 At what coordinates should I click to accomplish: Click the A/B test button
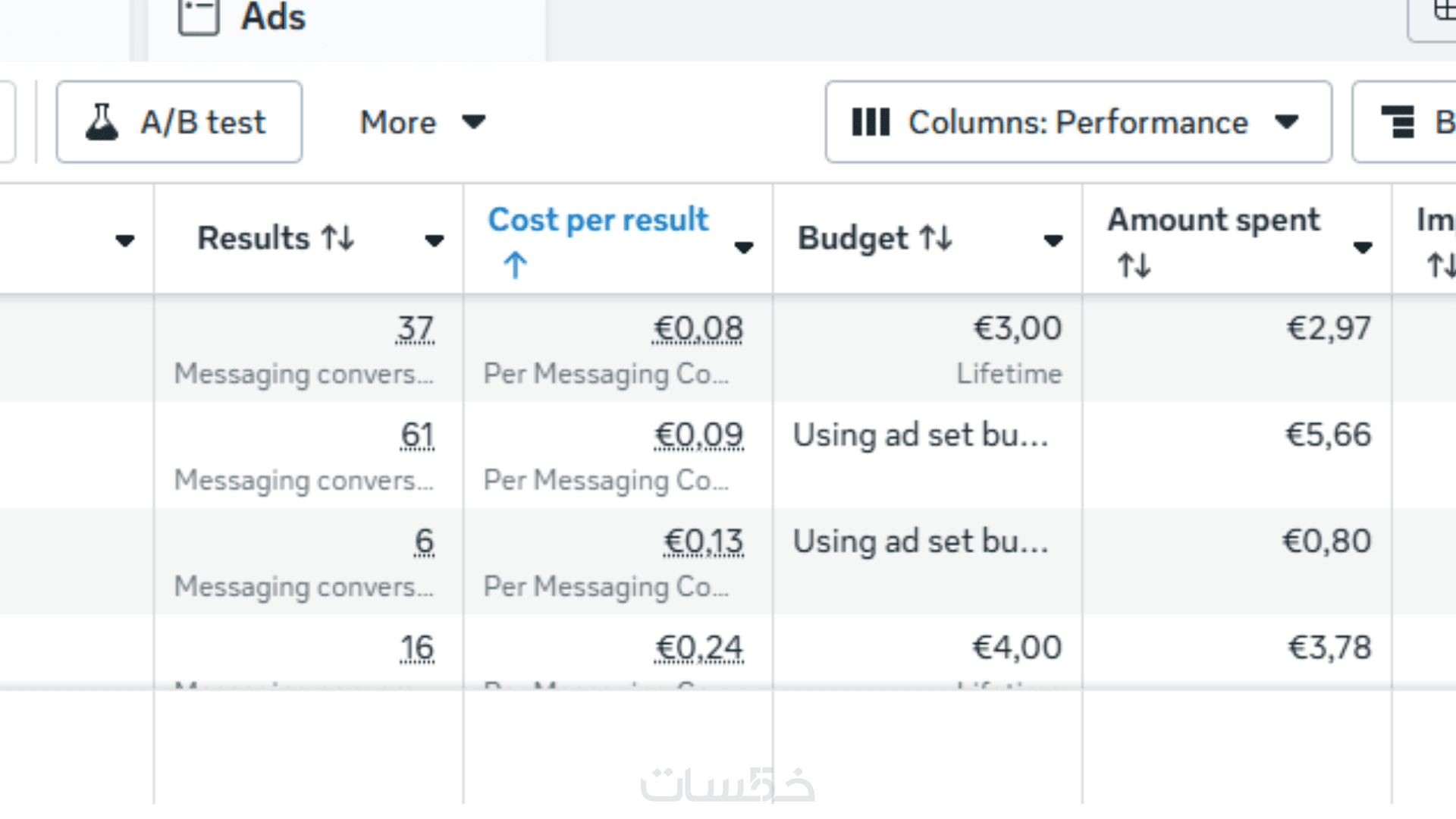tap(179, 122)
